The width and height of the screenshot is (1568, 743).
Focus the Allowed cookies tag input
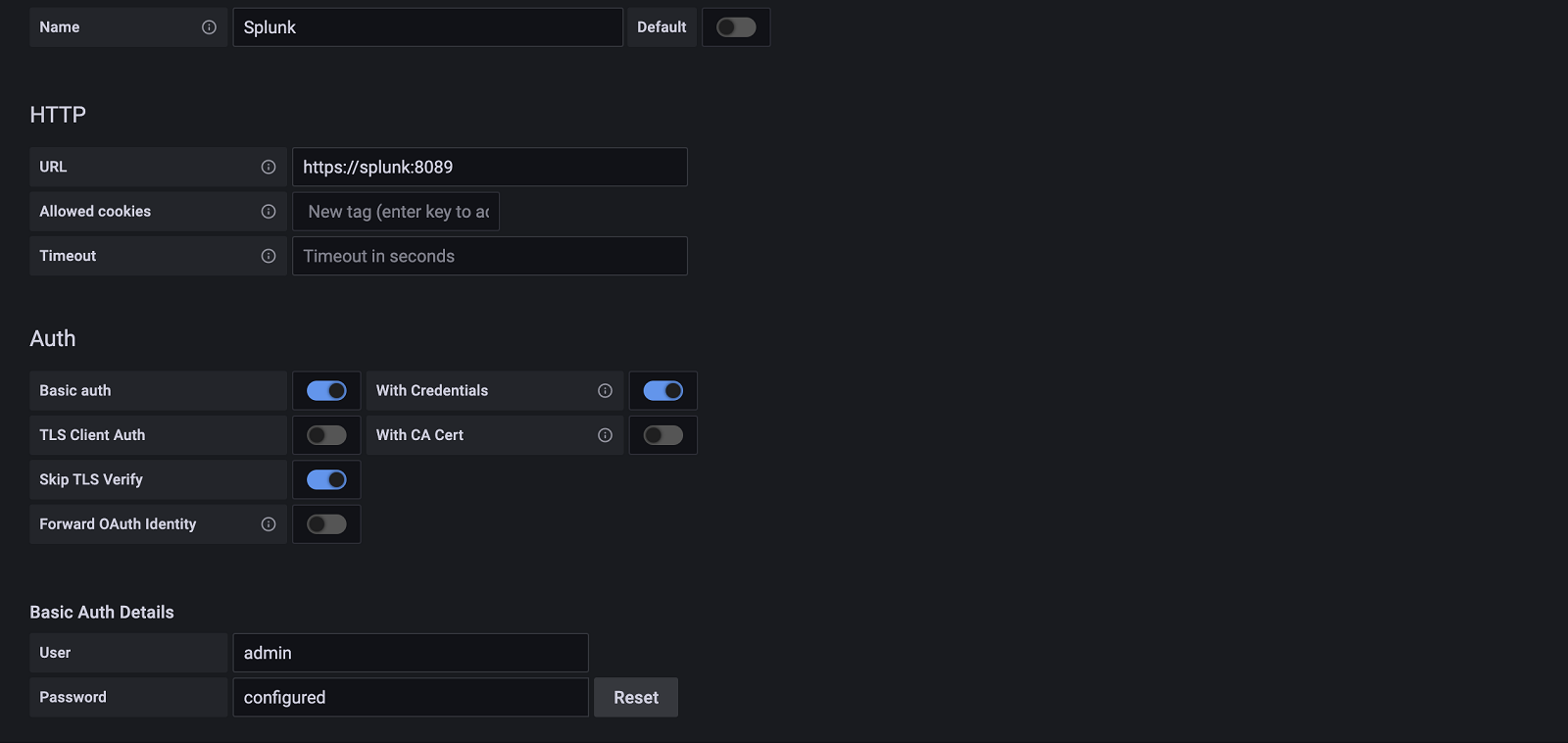[x=397, y=212]
